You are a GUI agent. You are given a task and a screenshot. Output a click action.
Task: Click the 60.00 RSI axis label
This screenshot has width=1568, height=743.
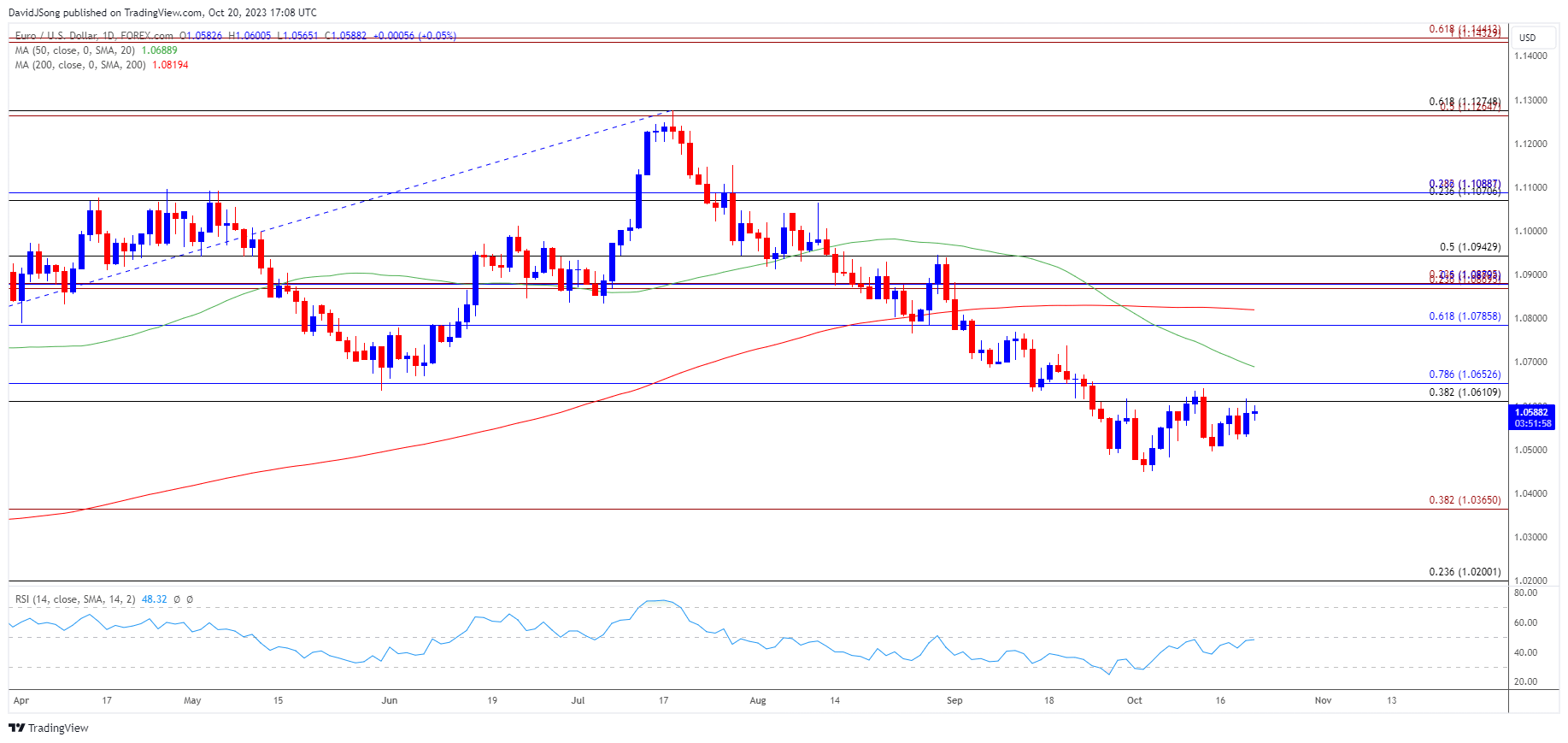click(x=1525, y=622)
